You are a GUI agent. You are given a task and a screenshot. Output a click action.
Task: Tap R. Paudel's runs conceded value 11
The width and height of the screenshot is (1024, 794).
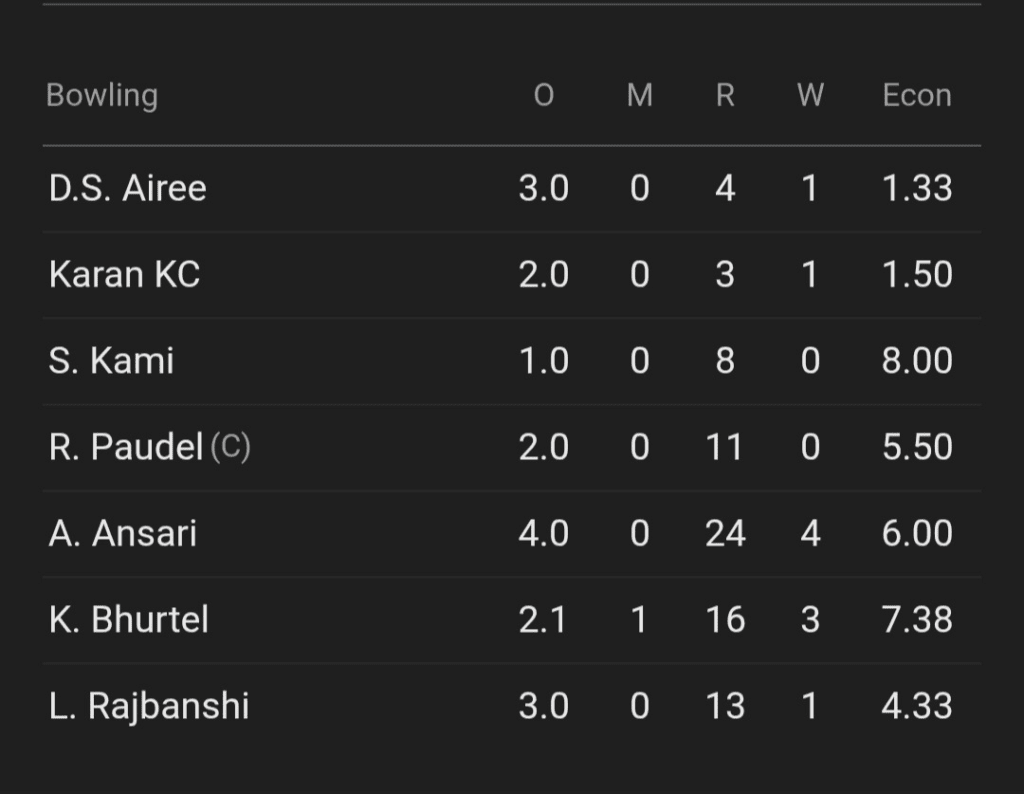[x=725, y=447]
